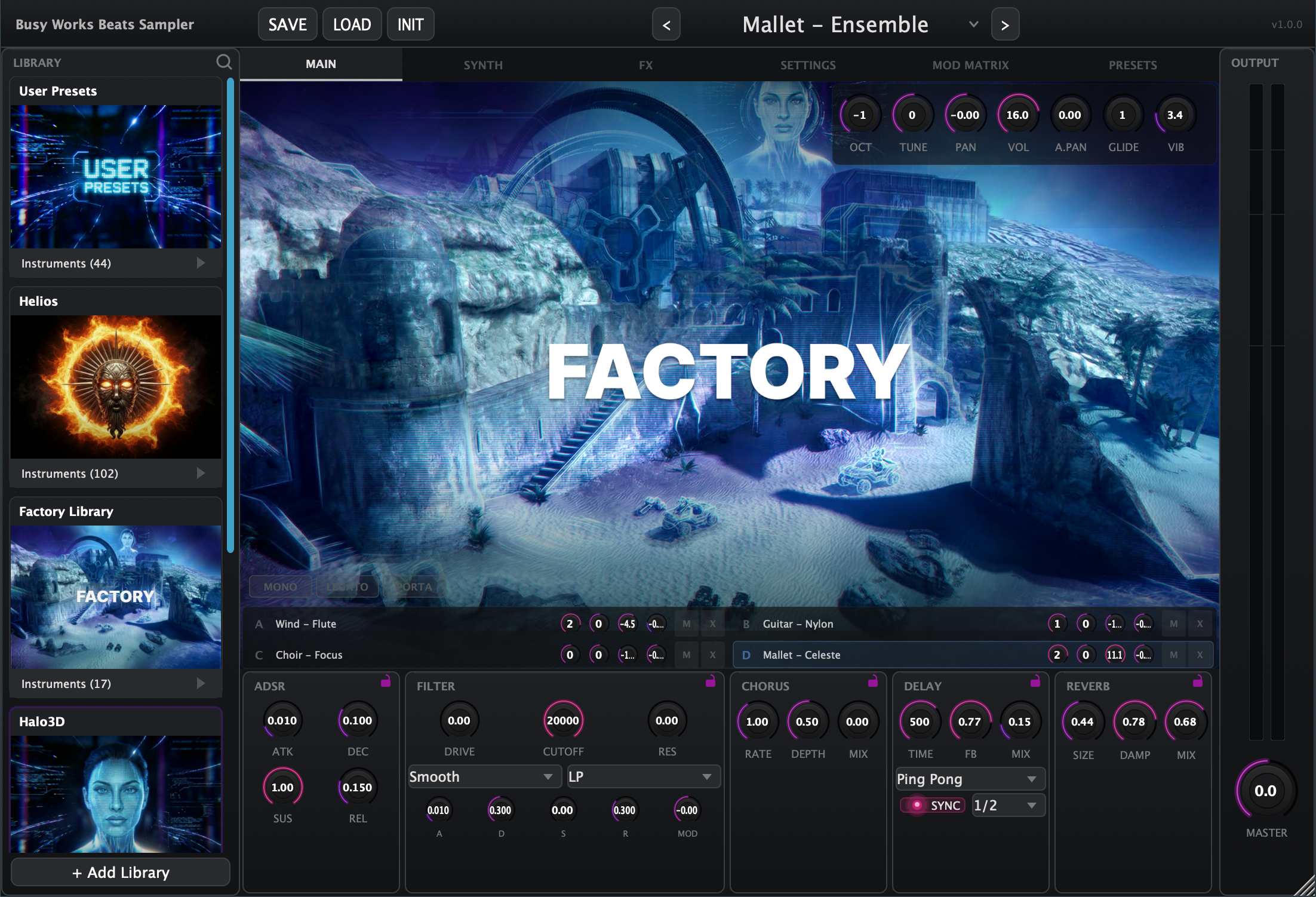
Task: Click the FILTER panel lock icon
Action: pos(711,681)
